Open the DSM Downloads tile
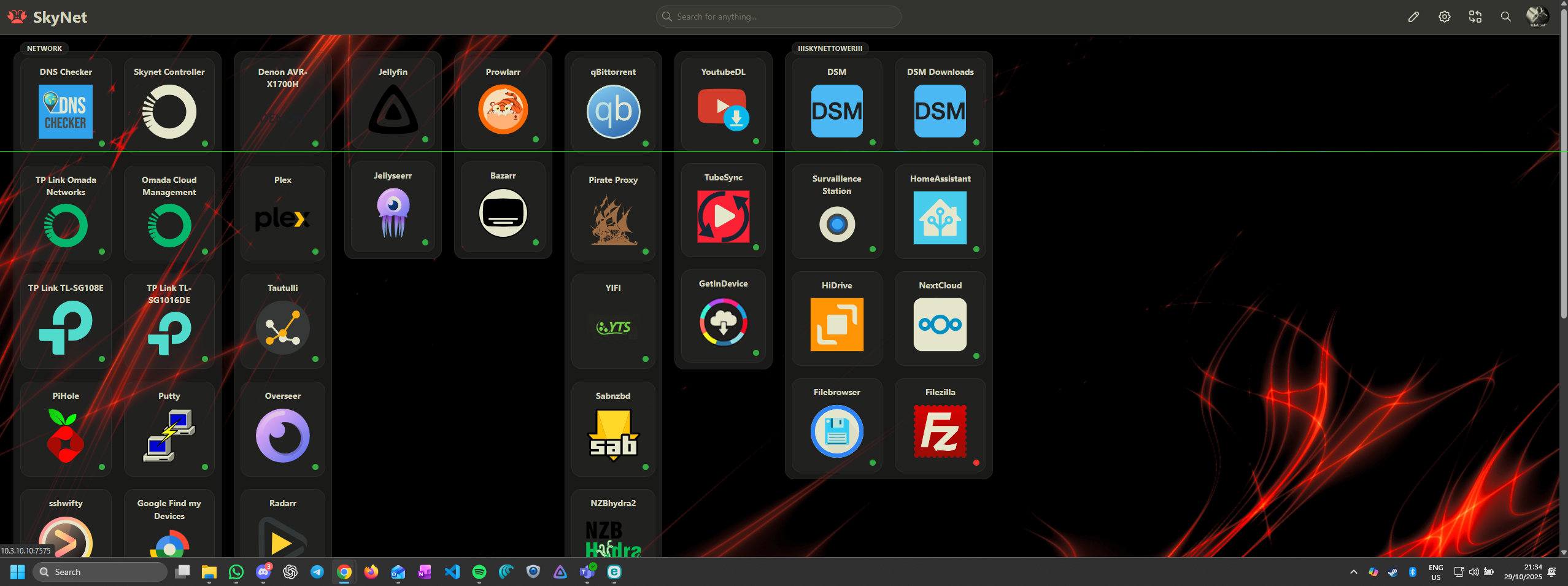 tap(940, 104)
